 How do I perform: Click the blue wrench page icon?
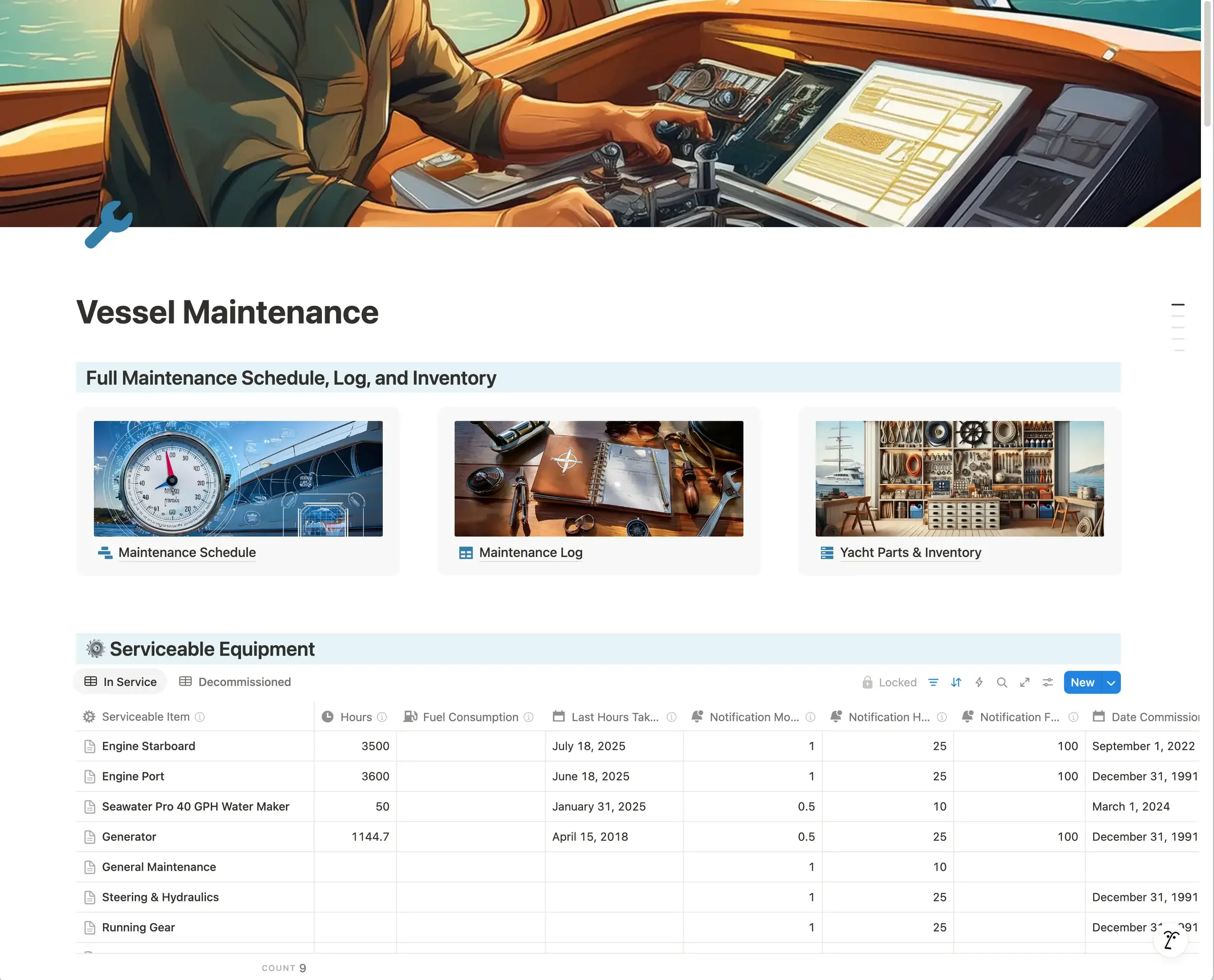pos(108,225)
